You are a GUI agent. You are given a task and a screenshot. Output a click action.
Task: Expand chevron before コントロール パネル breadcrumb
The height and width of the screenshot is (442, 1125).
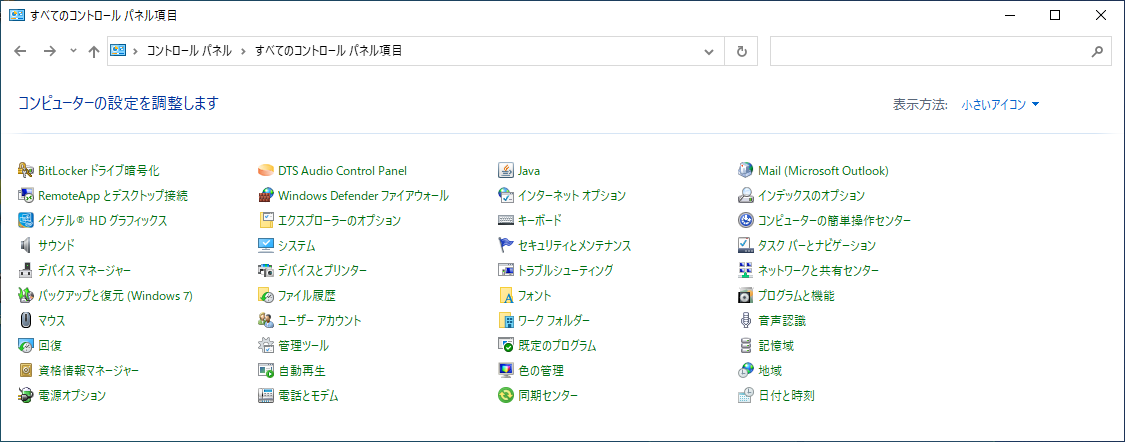(x=135, y=51)
